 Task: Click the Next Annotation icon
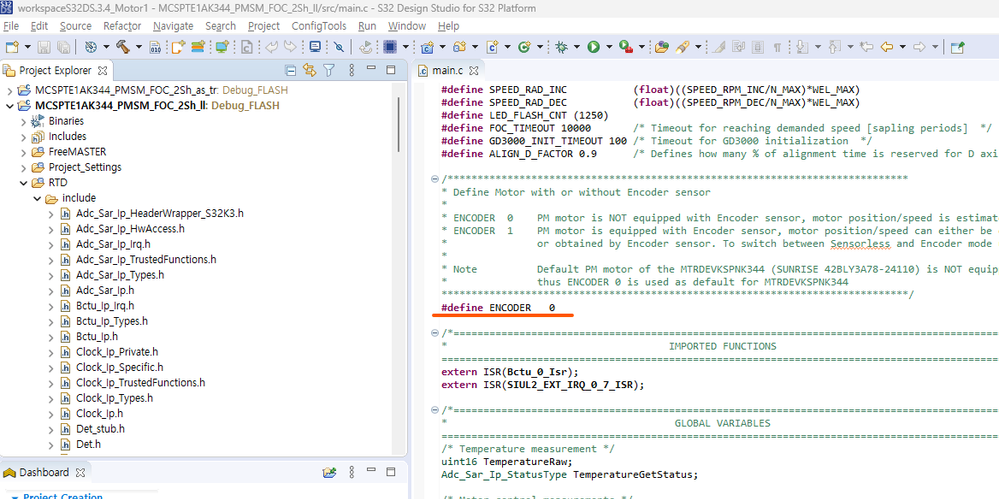pos(802,47)
